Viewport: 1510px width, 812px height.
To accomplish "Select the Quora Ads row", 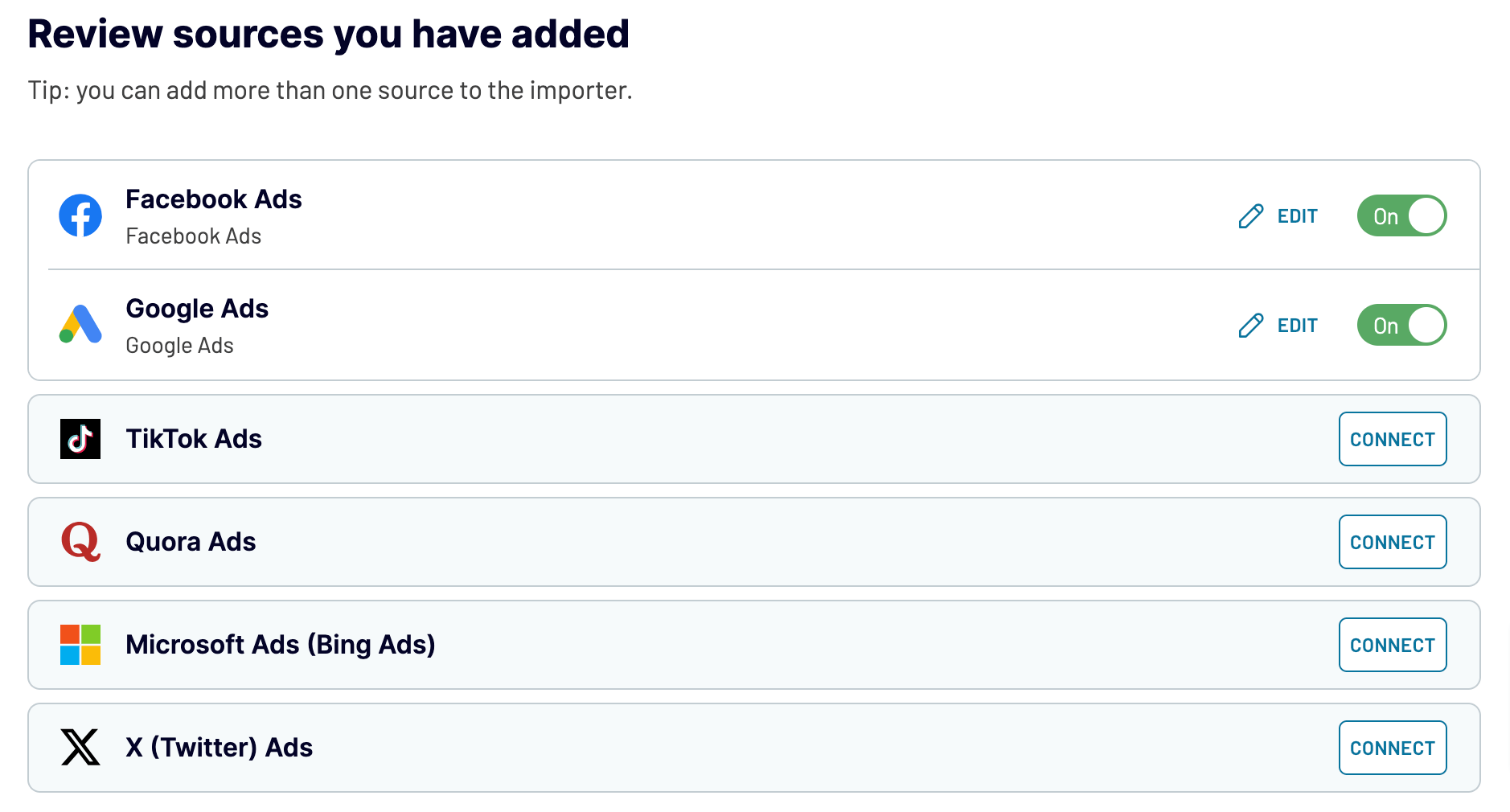I will pyautogui.click(x=643, y=542).
